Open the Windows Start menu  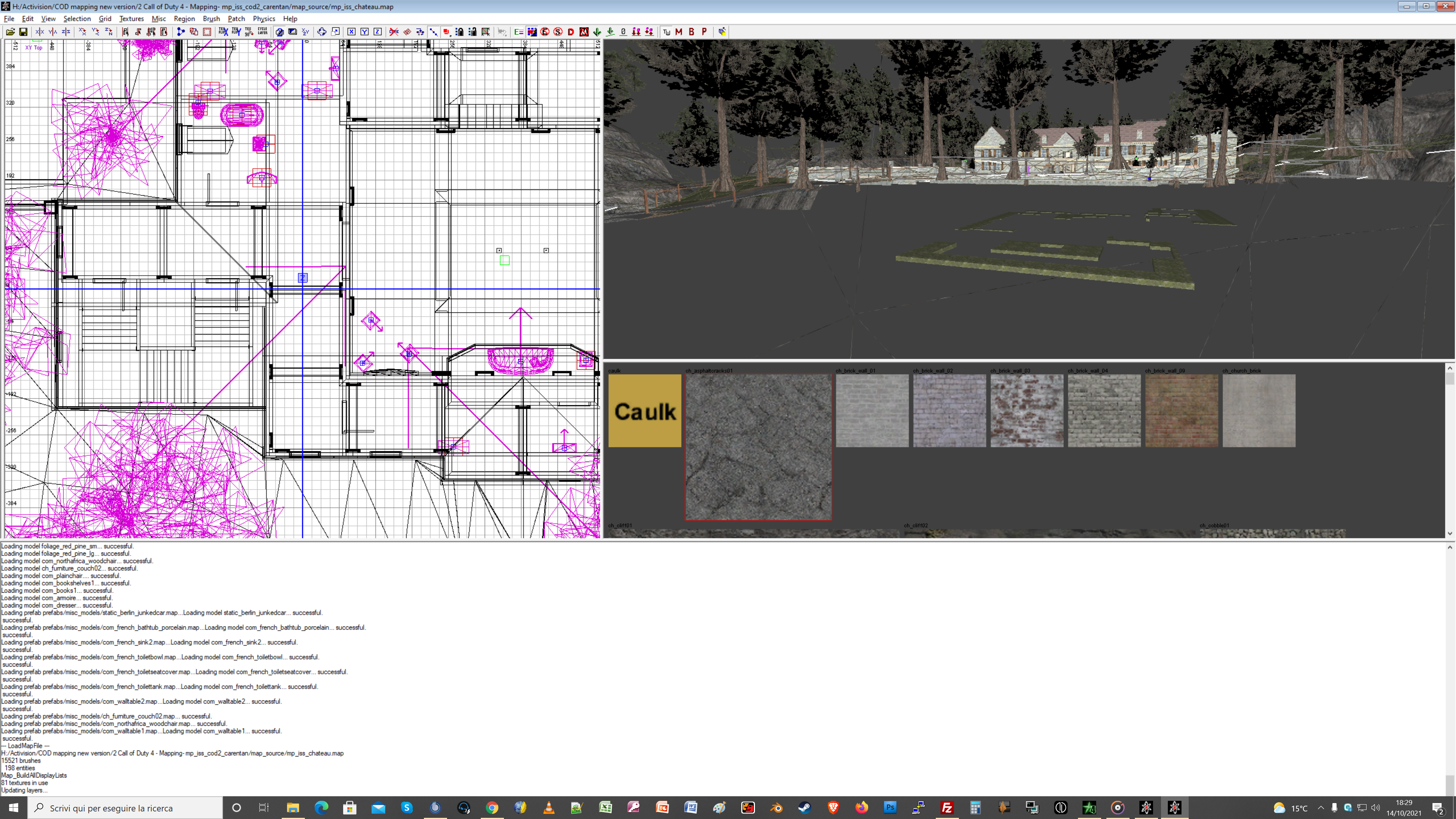(x=14, y=808)
